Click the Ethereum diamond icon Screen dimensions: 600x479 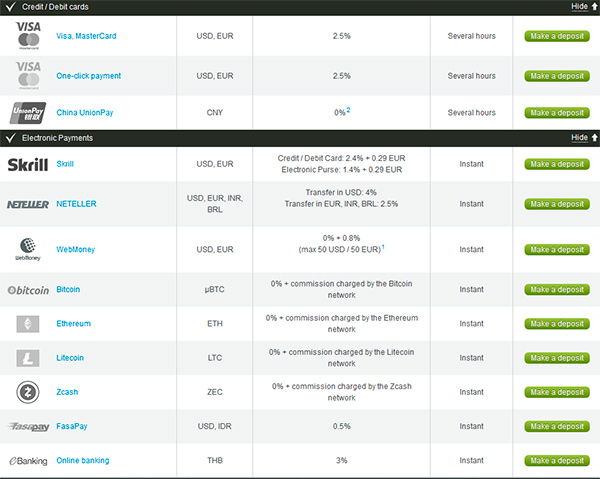pyautogui.click(x=28, y=324)
